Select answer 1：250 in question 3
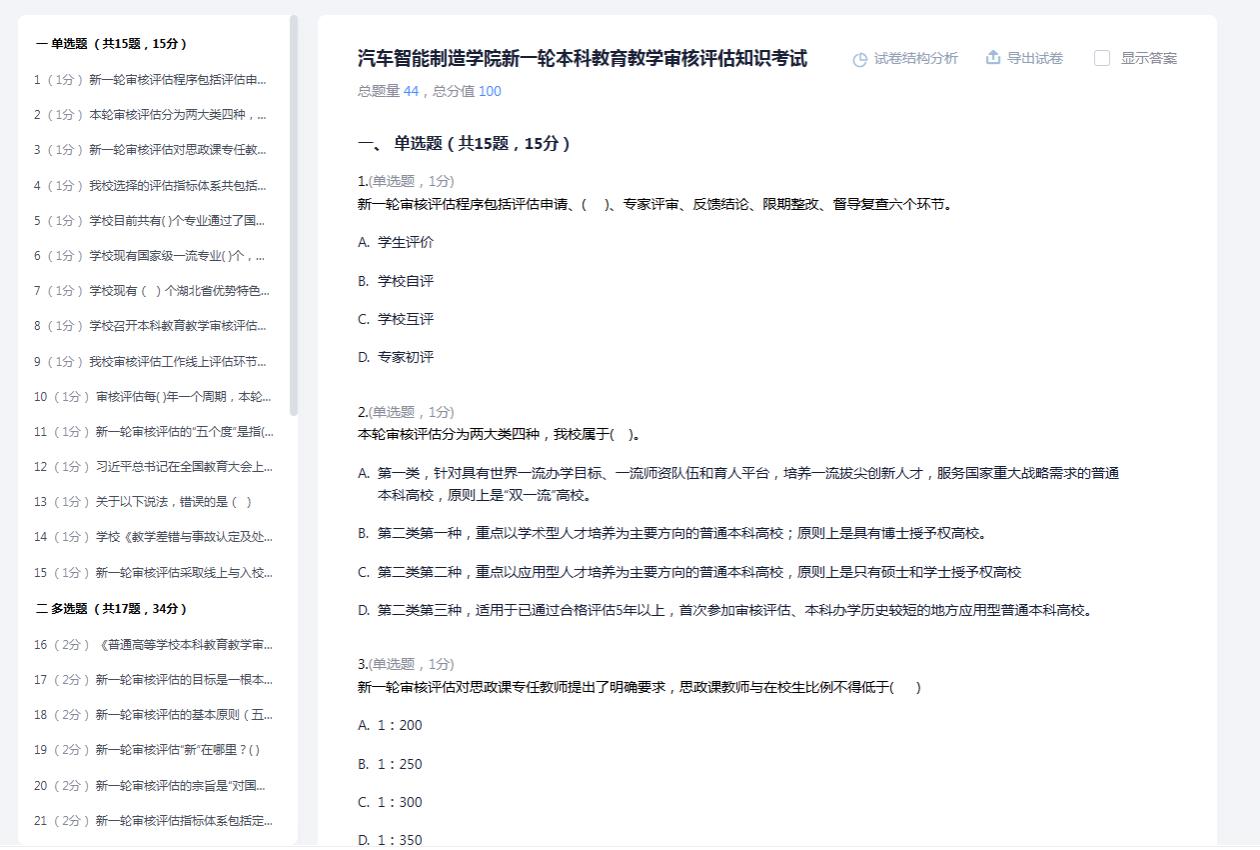This screenshot has width=1260, height=850. click(399, 764)
